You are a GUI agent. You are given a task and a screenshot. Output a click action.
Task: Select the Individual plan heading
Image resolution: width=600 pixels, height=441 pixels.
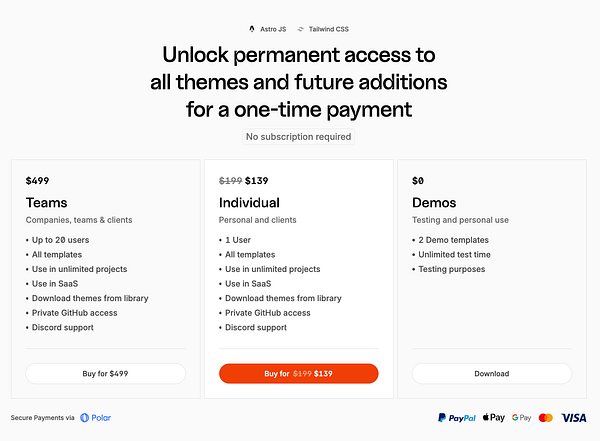[249, 202]
